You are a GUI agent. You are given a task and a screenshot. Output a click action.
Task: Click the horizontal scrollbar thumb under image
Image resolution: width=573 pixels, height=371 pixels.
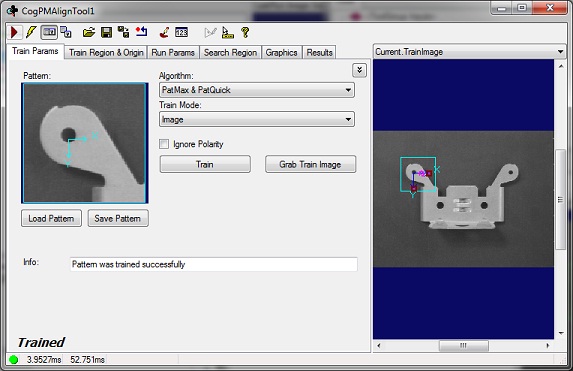(x=463, y=345)
